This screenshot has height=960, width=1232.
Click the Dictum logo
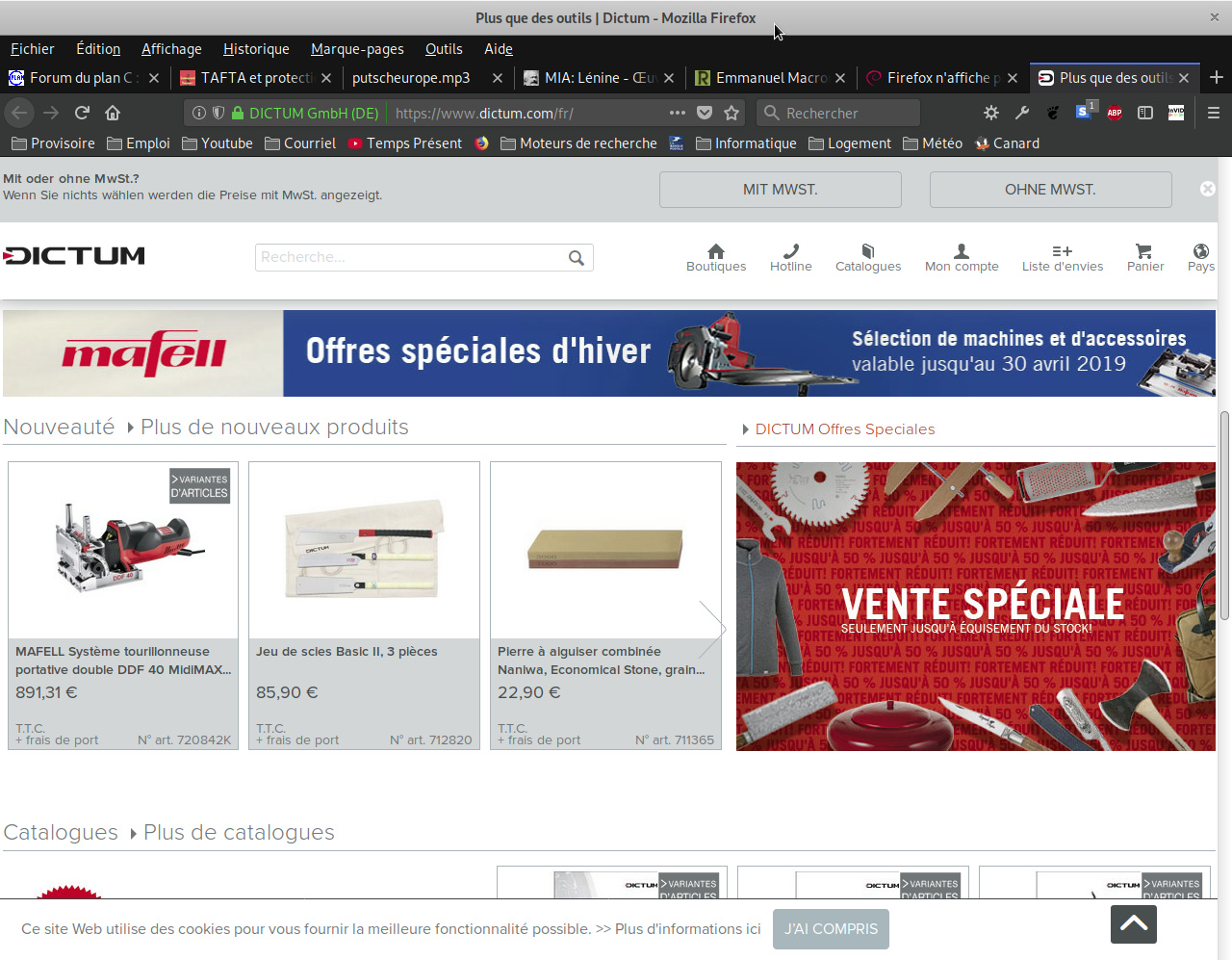click(x=74, y=256)
